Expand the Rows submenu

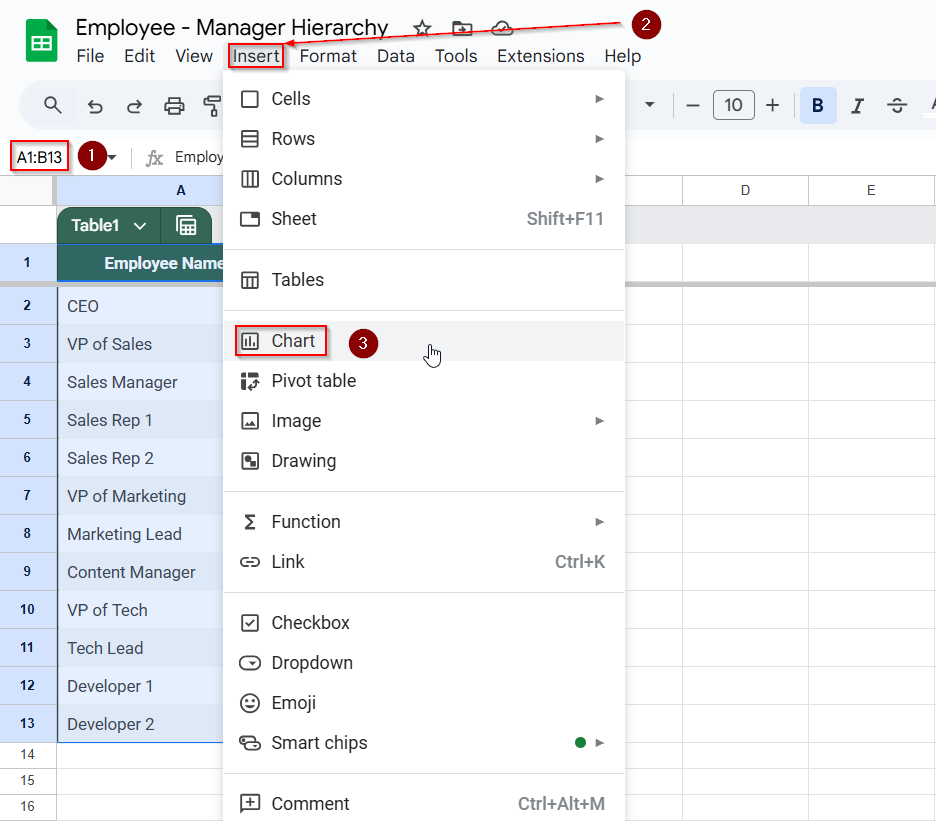[x=424, y=139]
